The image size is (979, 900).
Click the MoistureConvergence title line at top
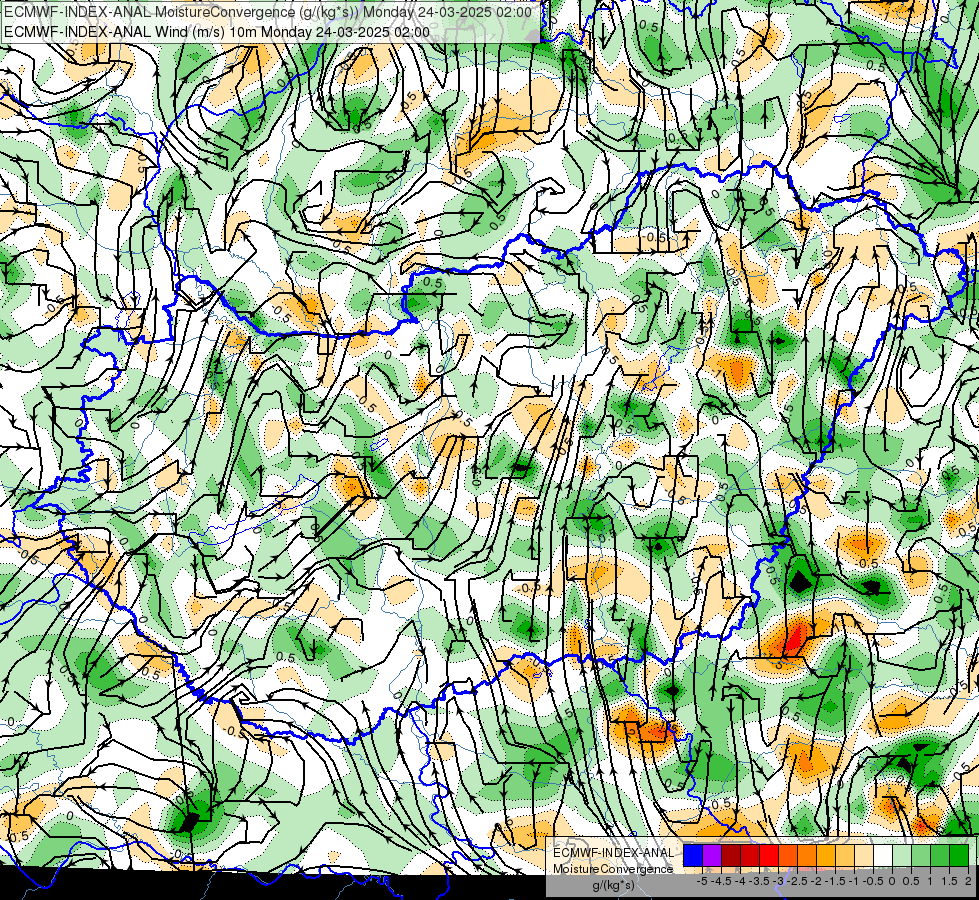pos(268,12)
